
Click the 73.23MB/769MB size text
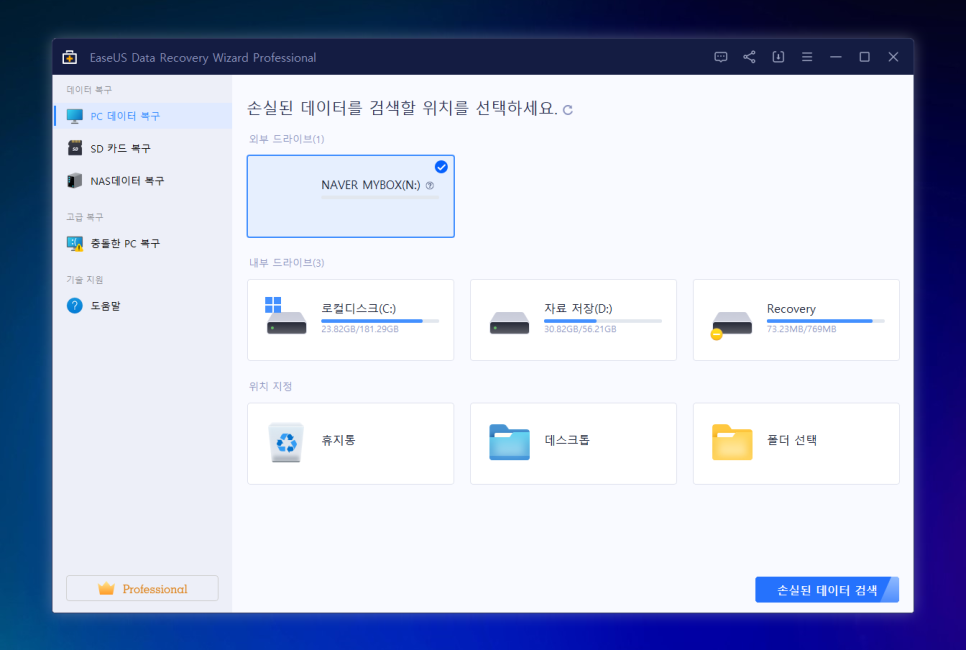802,330
